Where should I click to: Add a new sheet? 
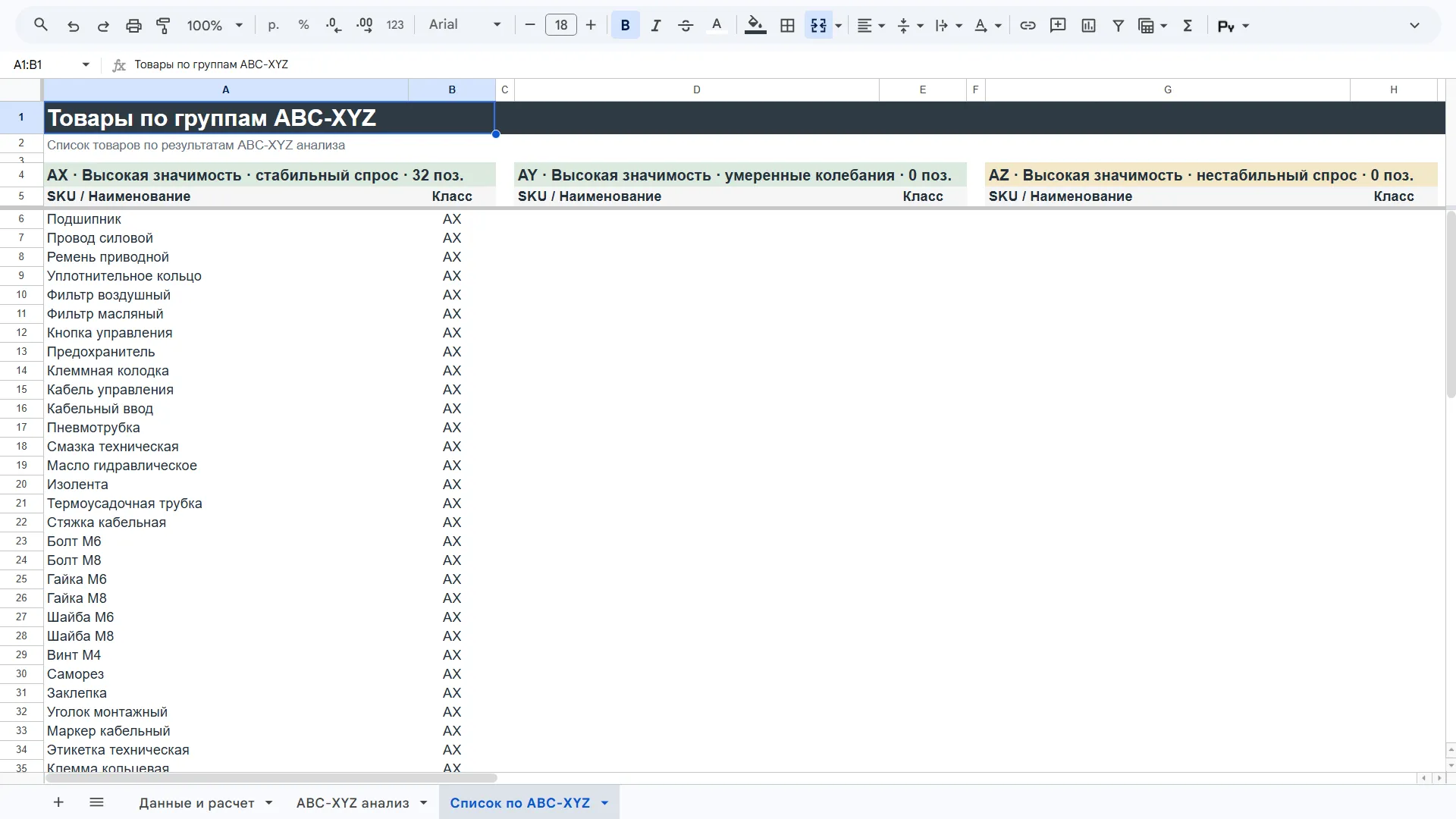pos(58,802)
